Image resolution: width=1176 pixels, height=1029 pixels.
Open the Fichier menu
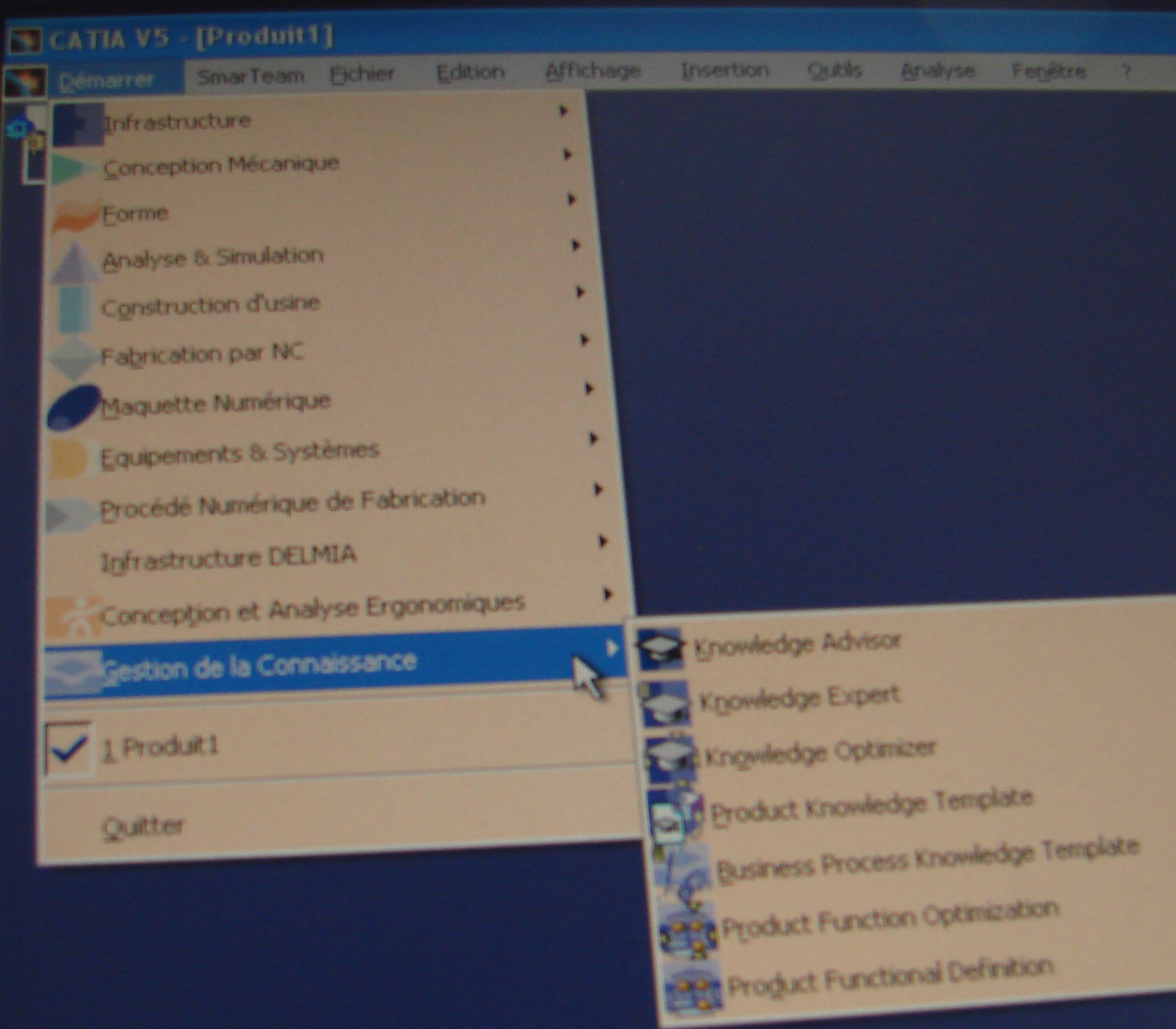click(x=362, y=74)
